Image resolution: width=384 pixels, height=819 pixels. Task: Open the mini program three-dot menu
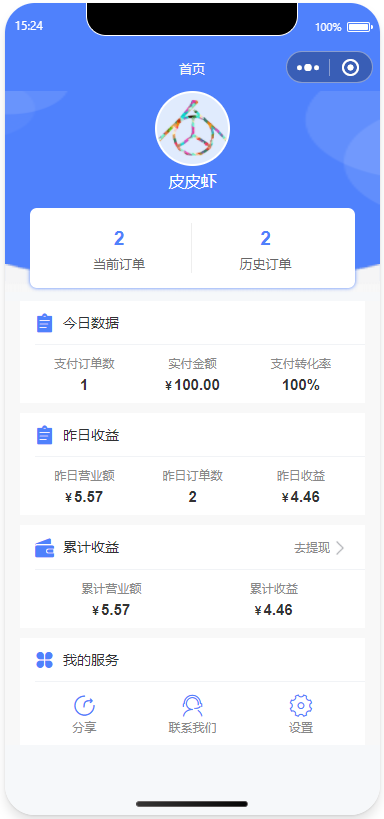coord(308,68)
